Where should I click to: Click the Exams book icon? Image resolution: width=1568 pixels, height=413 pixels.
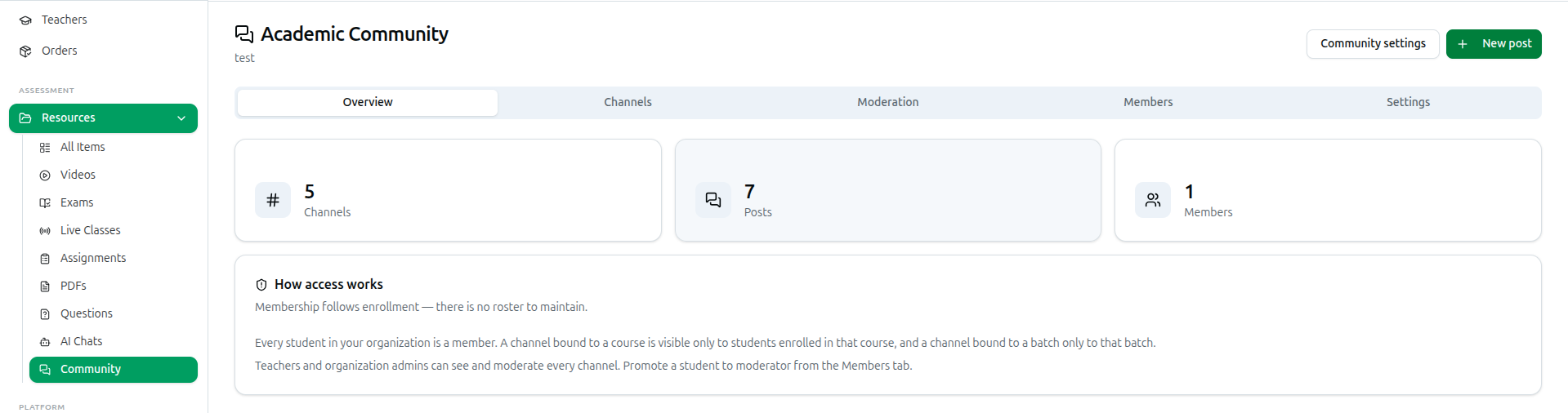pos(45,203)
